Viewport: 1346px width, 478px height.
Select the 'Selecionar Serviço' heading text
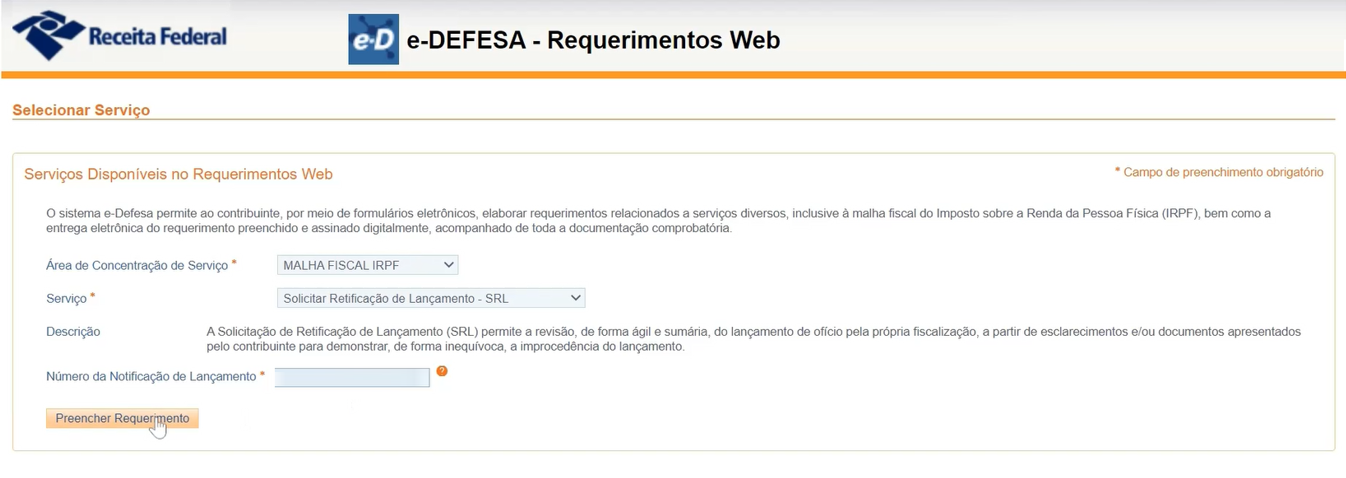(81, 110)
